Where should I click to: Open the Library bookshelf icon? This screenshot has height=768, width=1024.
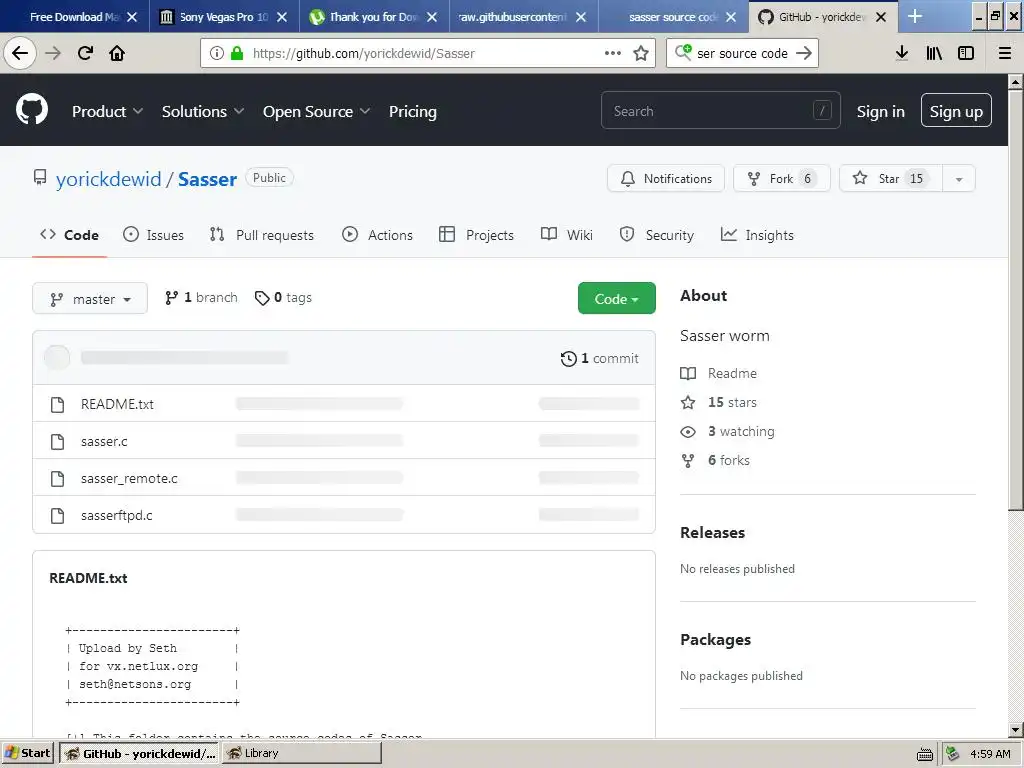(x=934, y=53)
